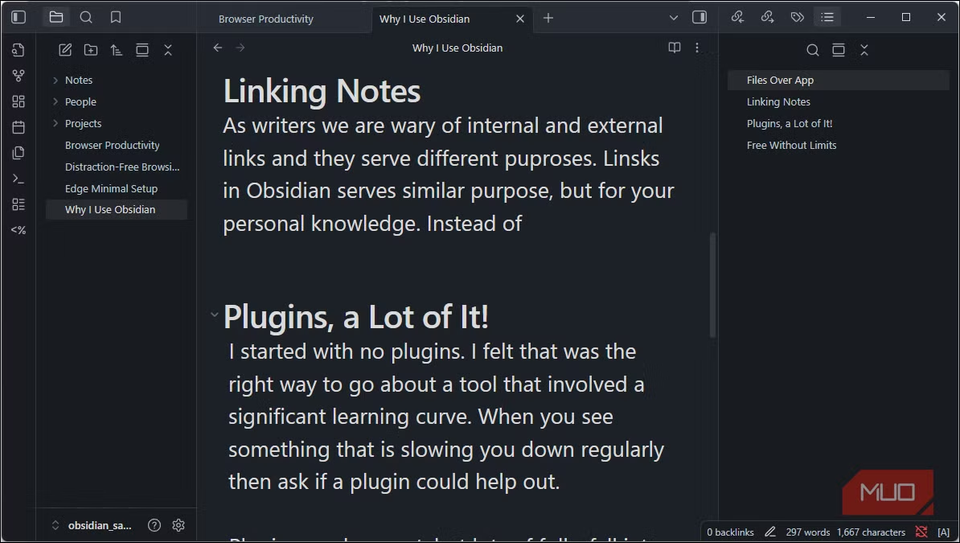Select the Why I Use Obsidian tab
The image size is (960, 543).
tap(424, 19)
